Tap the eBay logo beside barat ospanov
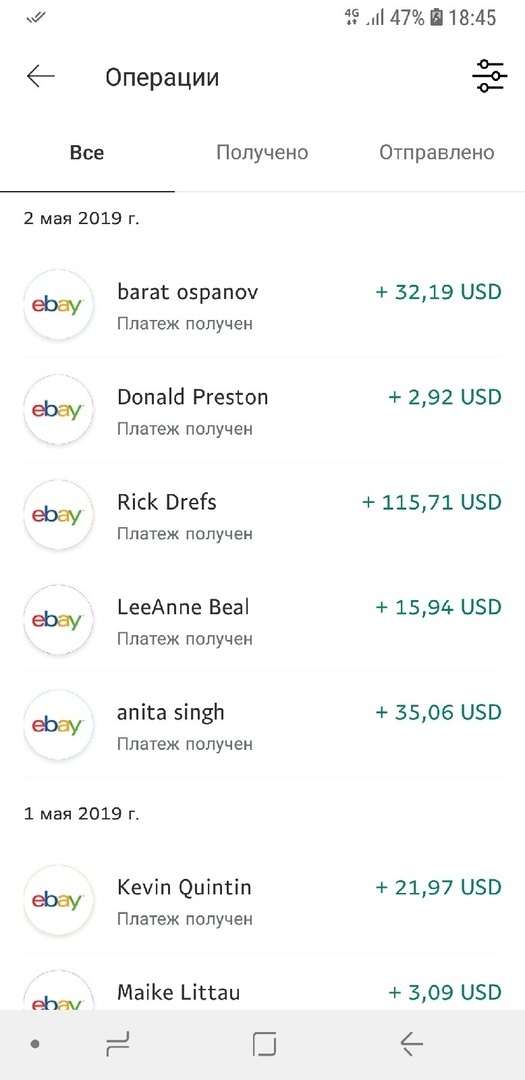525x1080 pixels. pos(58,305)
